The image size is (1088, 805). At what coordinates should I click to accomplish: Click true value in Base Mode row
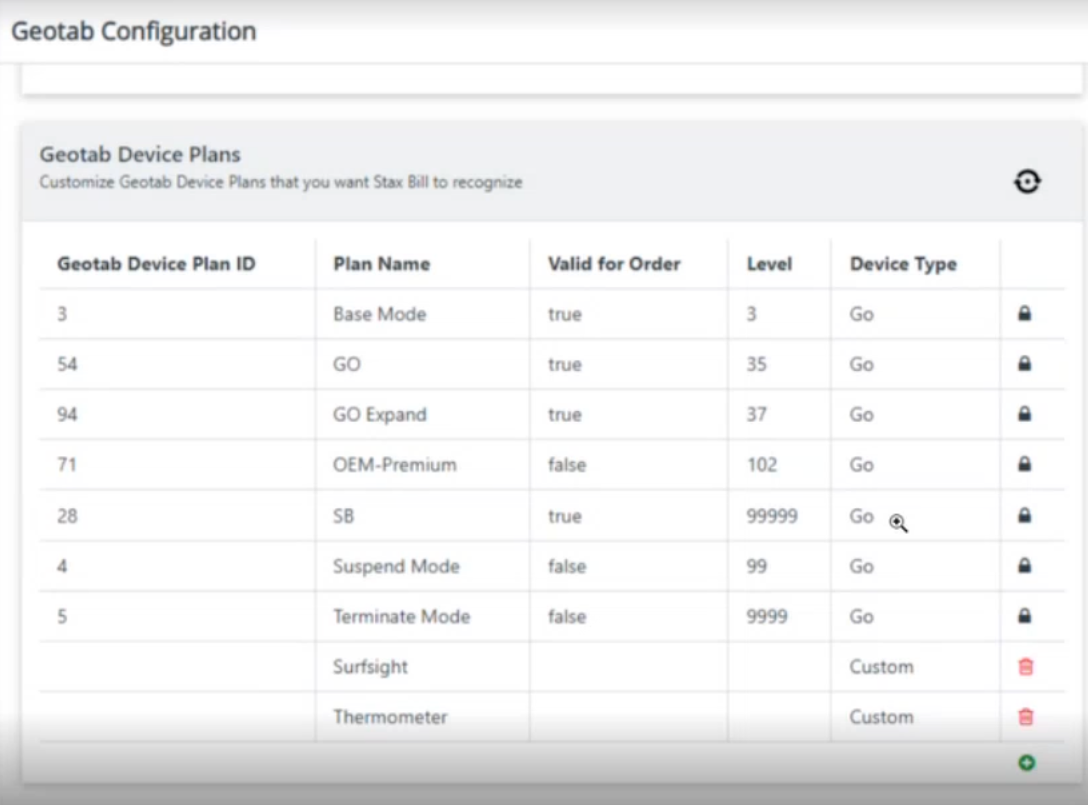click(x=565, y=314)
